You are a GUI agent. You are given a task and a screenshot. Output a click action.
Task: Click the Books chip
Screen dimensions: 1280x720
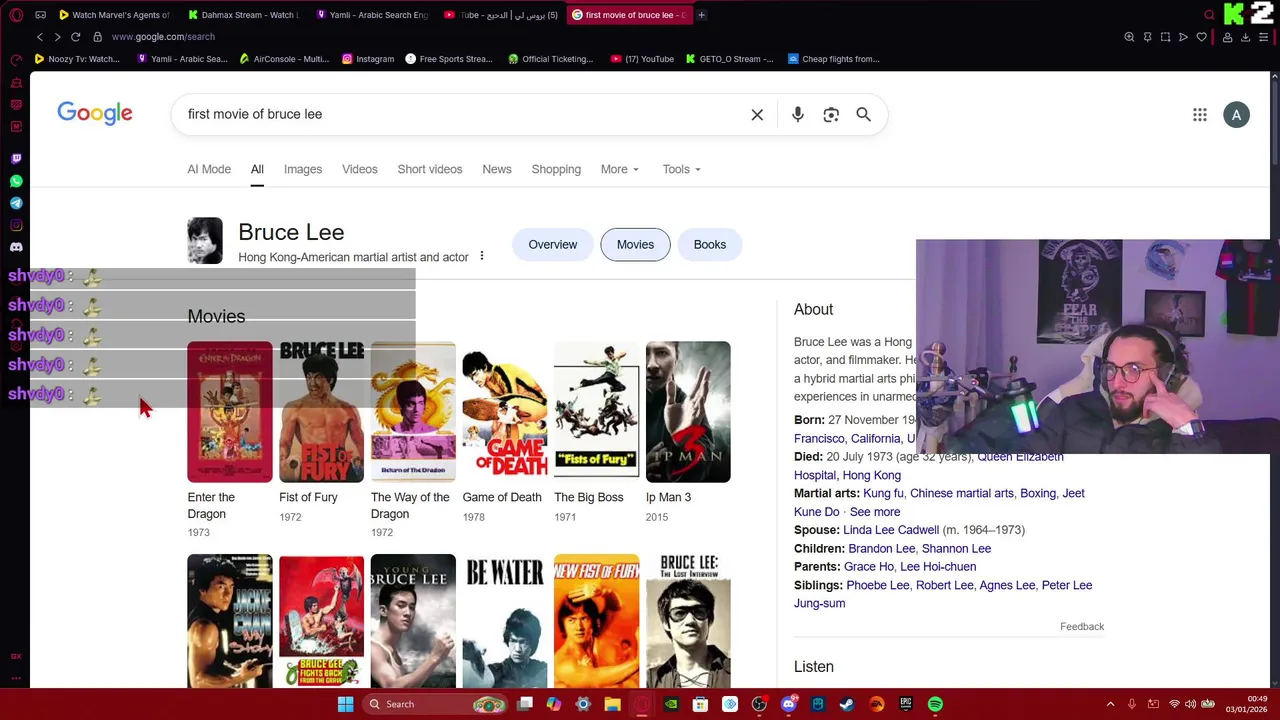point(710,244)
